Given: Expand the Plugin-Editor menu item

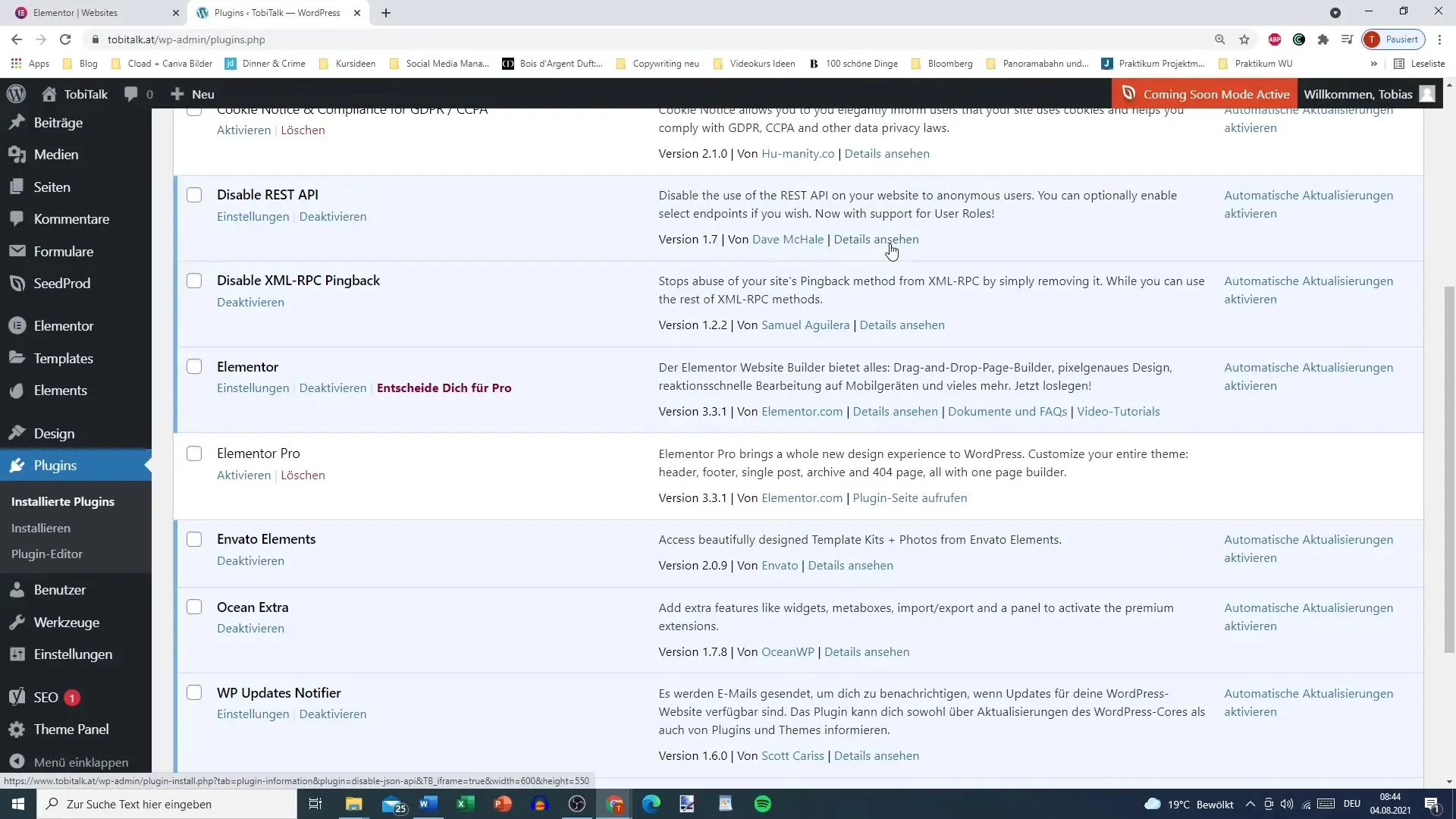Looking at the screenshot, I should click(x=47, y=553).
